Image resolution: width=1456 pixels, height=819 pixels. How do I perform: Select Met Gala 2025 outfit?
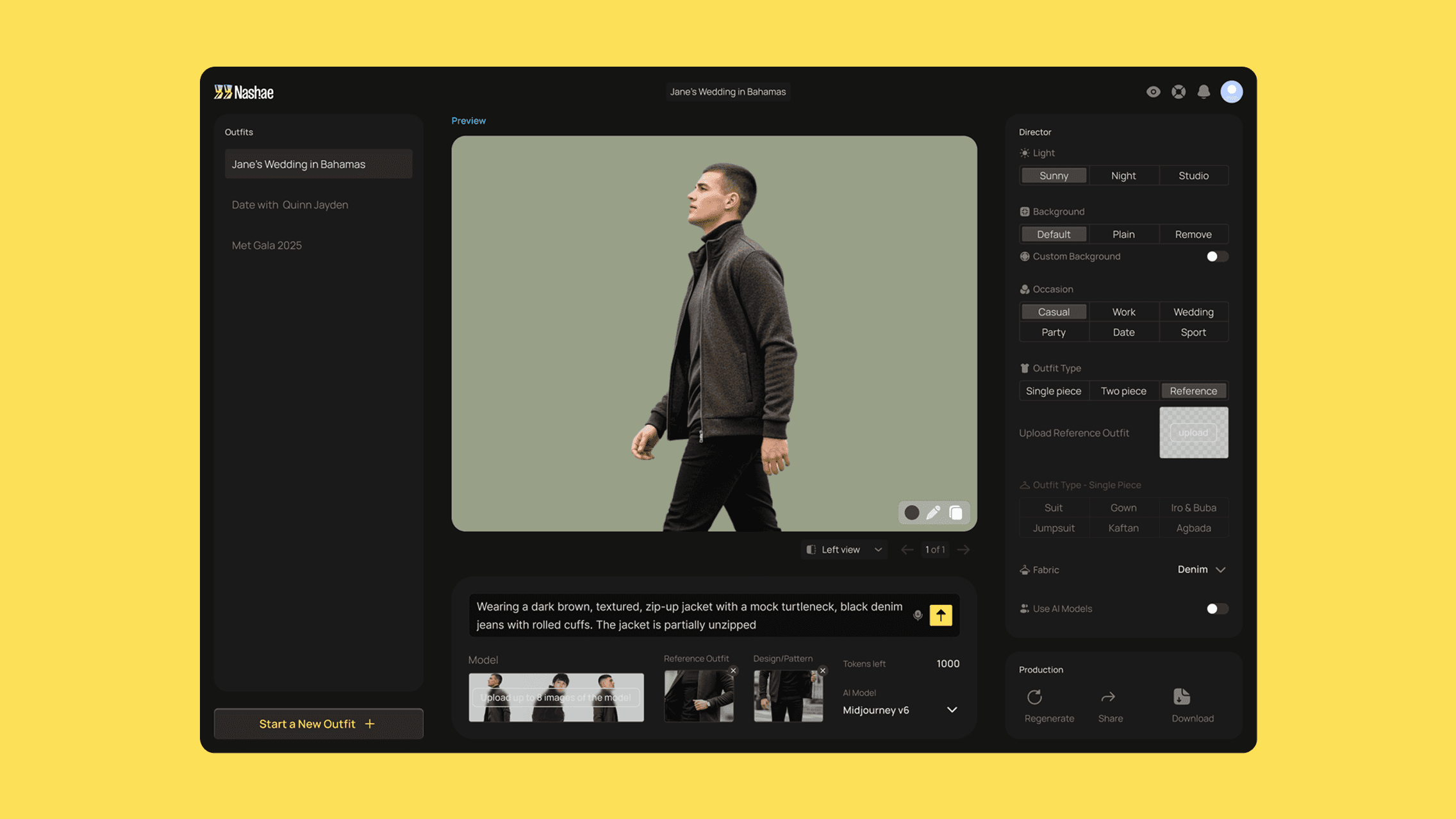point(267,245)
